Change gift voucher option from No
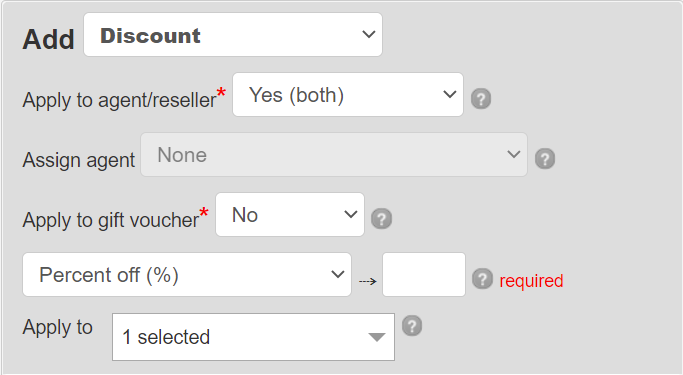 (290, 215)
